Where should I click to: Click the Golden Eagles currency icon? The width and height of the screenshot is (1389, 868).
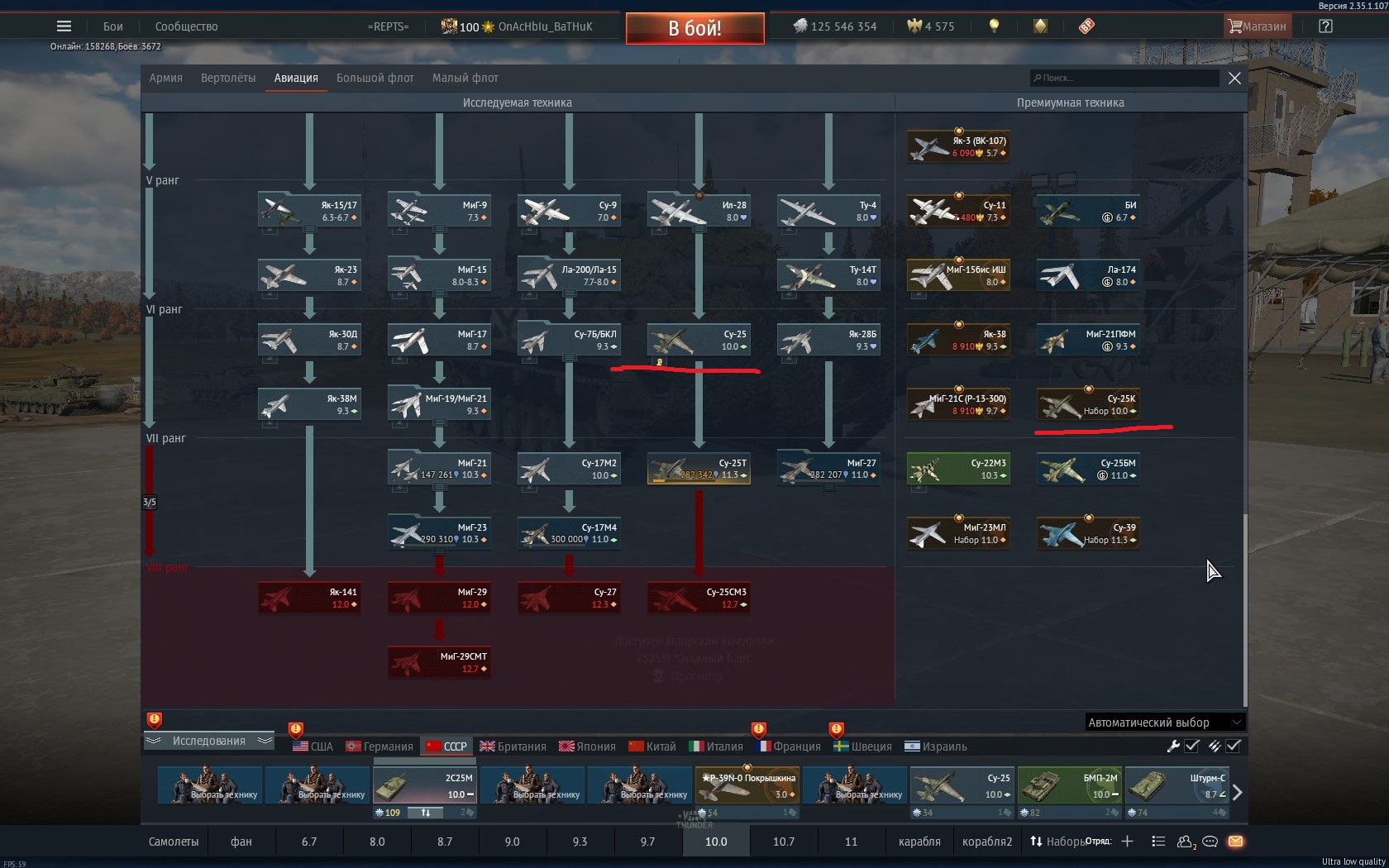[914, 26]
